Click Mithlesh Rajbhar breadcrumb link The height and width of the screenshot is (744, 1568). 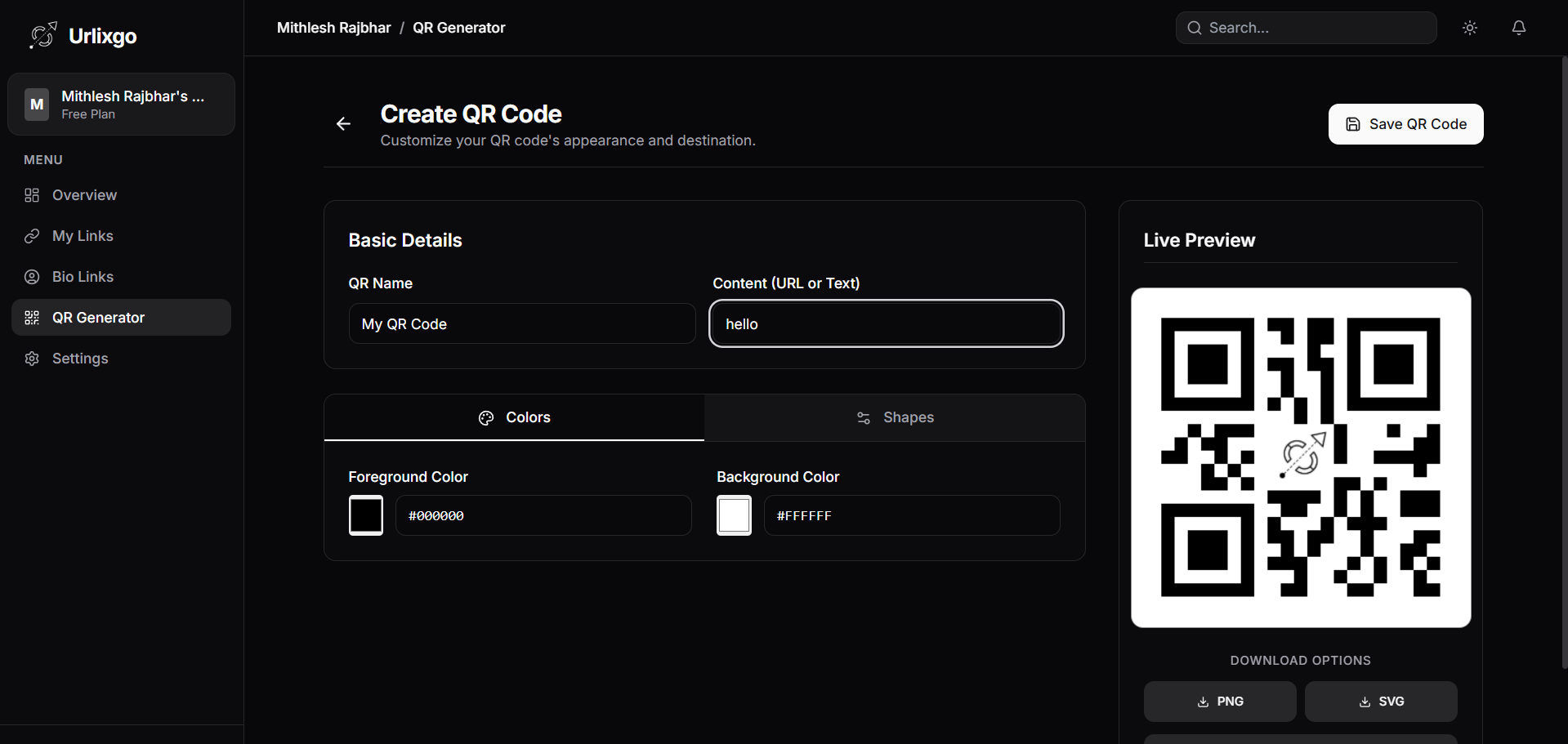[x=334, y=28]
